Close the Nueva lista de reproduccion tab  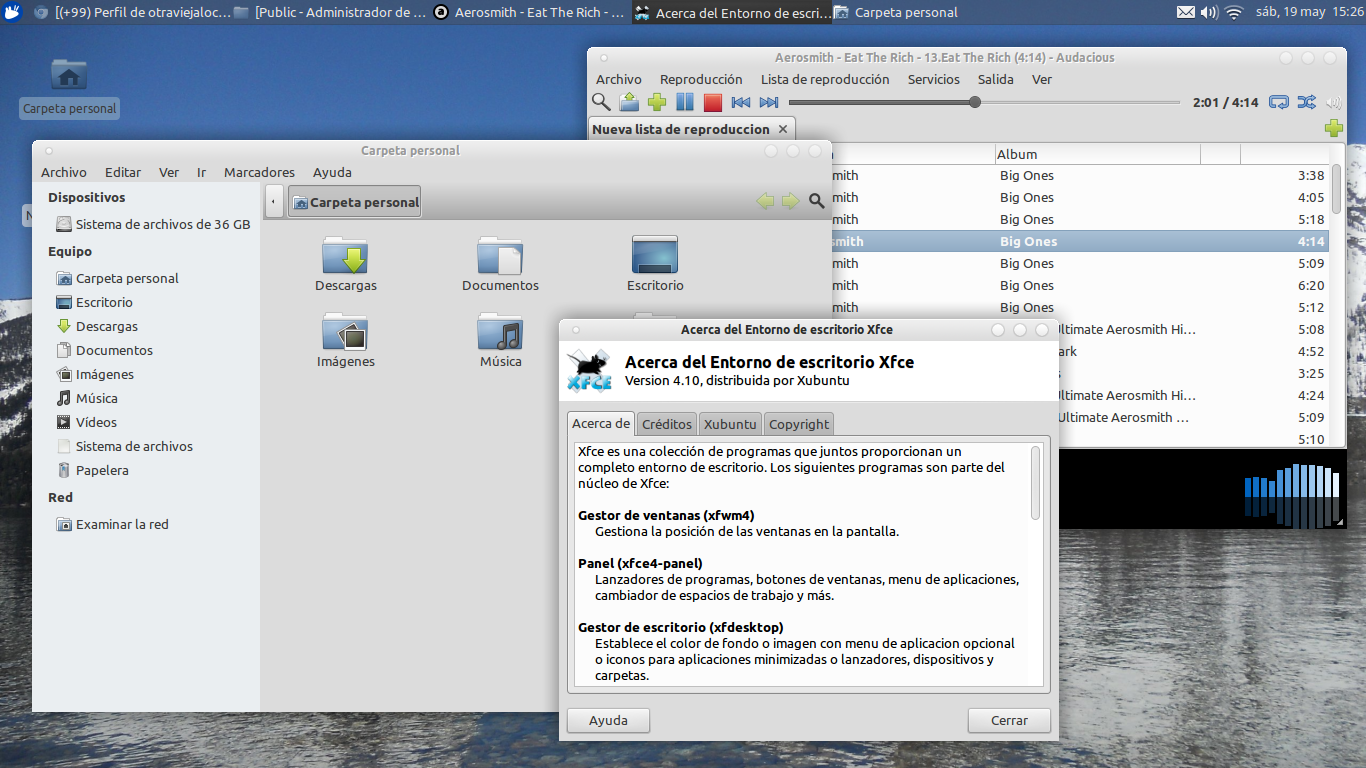click(x=783, y=129)
